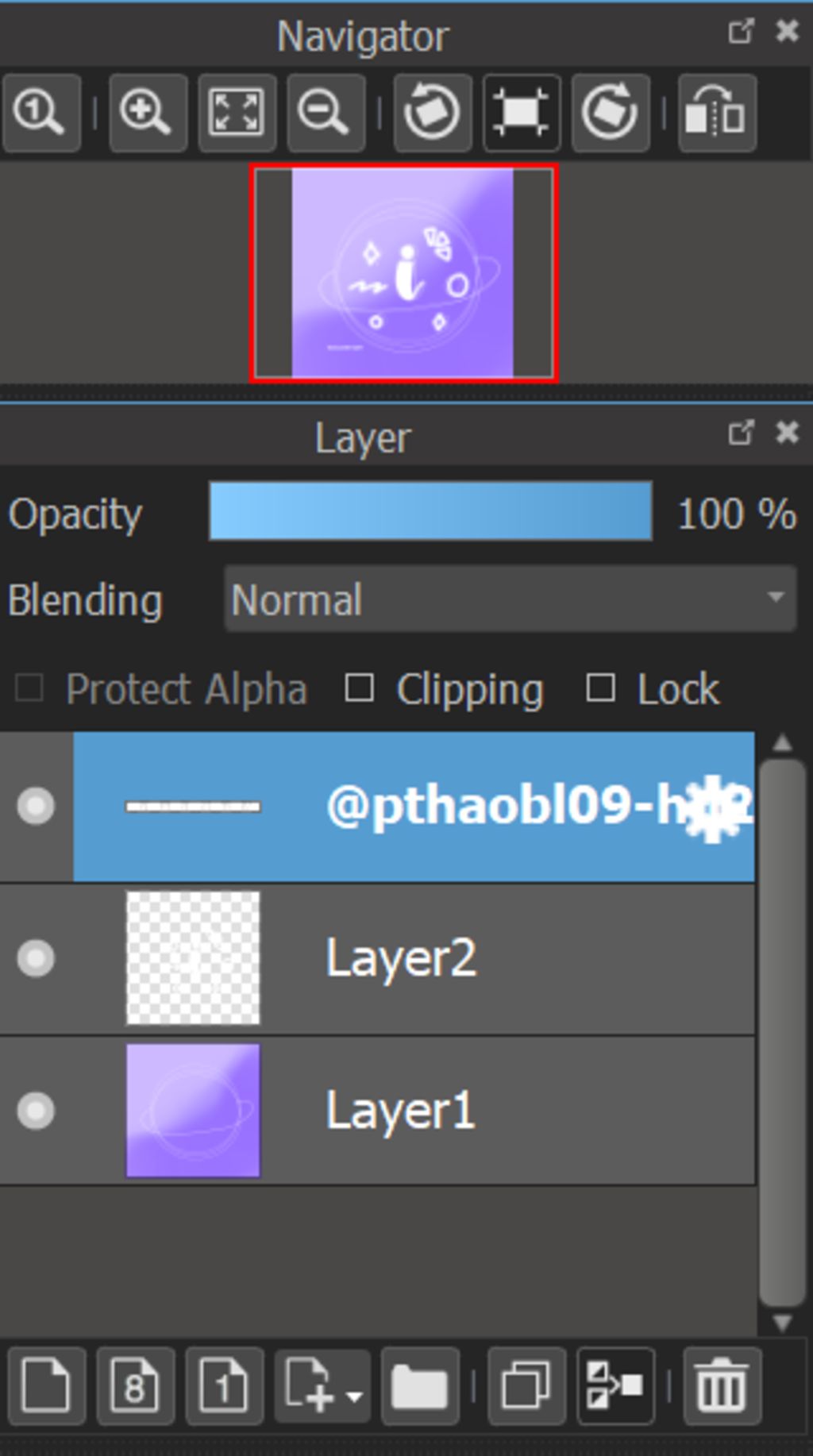Fit canvas to window in Navigator

237,113
